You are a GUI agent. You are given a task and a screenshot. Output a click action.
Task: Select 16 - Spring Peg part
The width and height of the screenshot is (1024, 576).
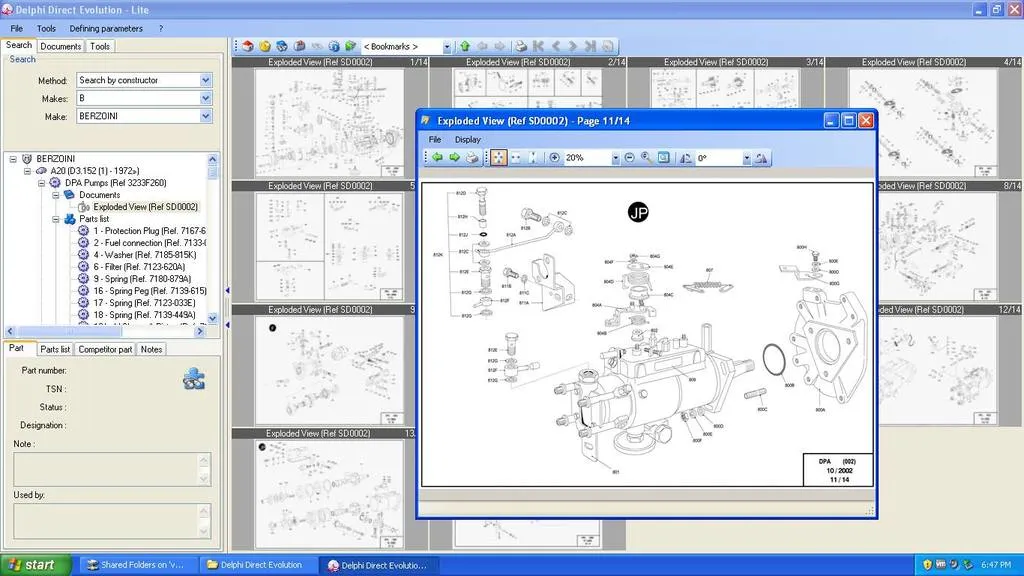point(150,291)
